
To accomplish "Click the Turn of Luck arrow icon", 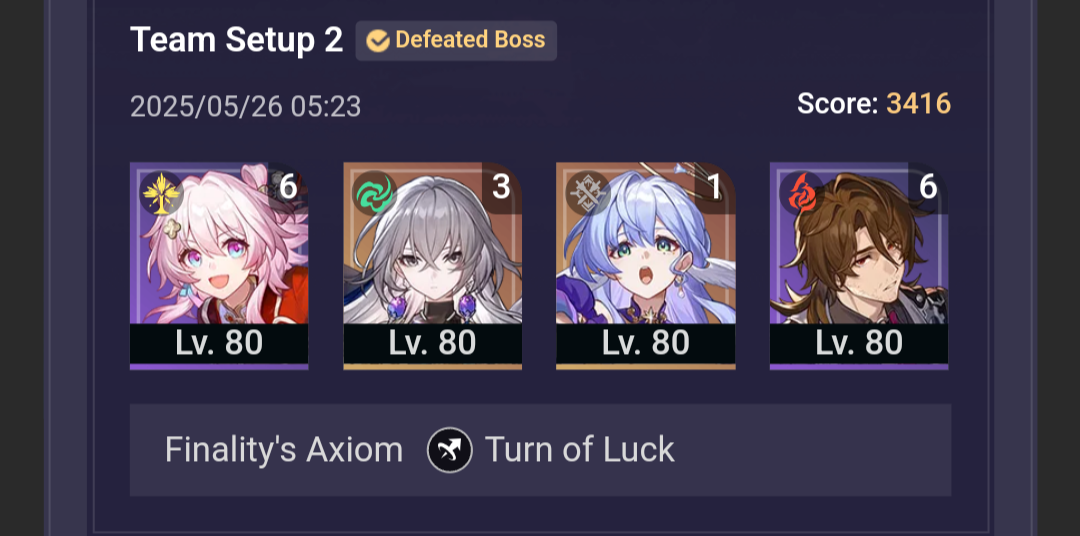I will pos(450,450).
